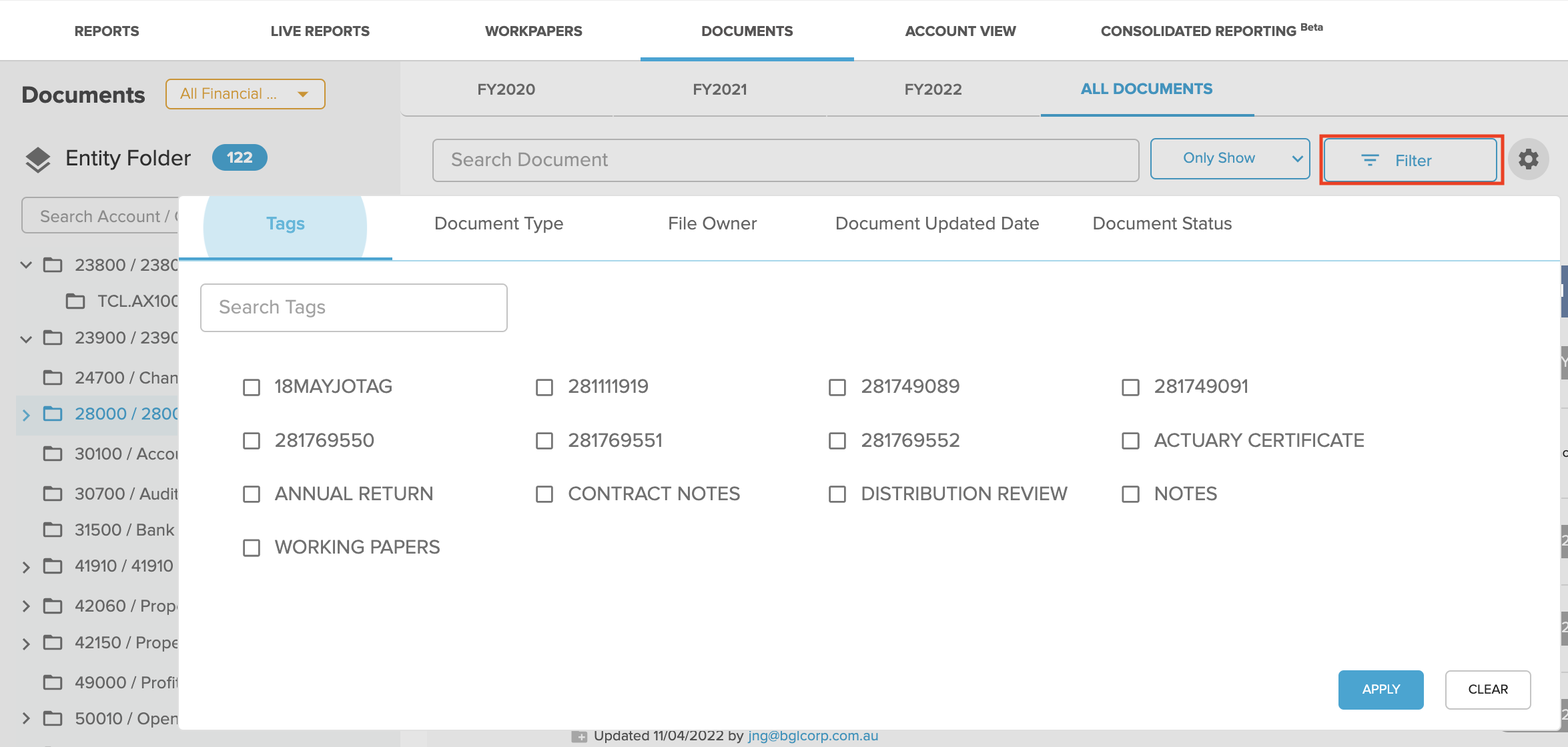
Task: Click the TCL.AX100 folder icon
Action: point(75,301)
